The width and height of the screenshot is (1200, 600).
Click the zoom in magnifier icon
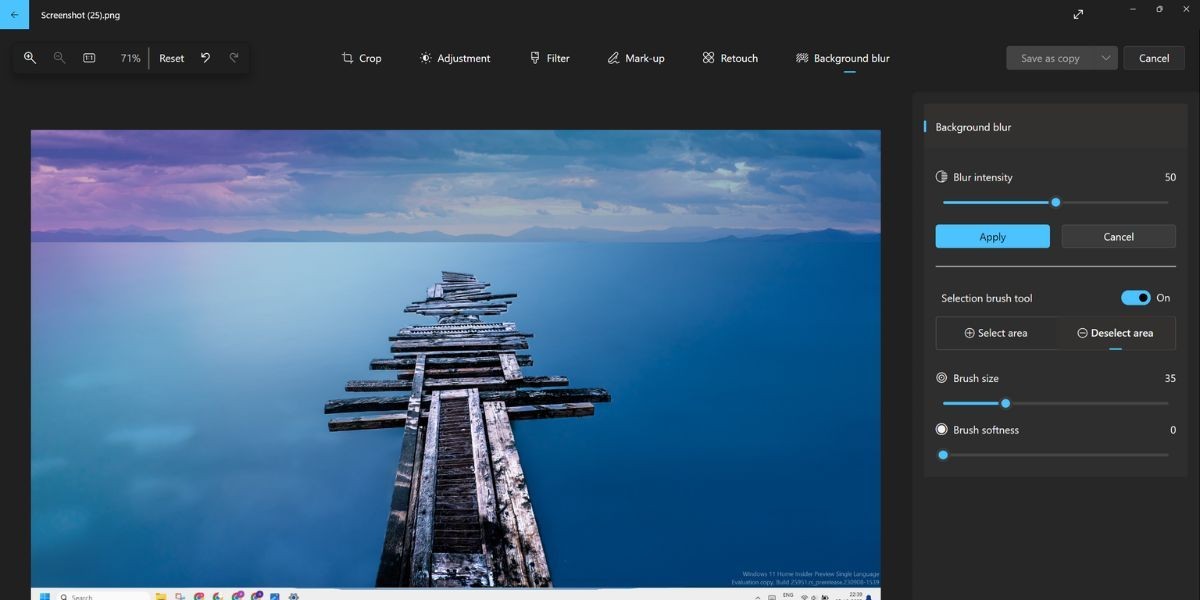point(30,58)
